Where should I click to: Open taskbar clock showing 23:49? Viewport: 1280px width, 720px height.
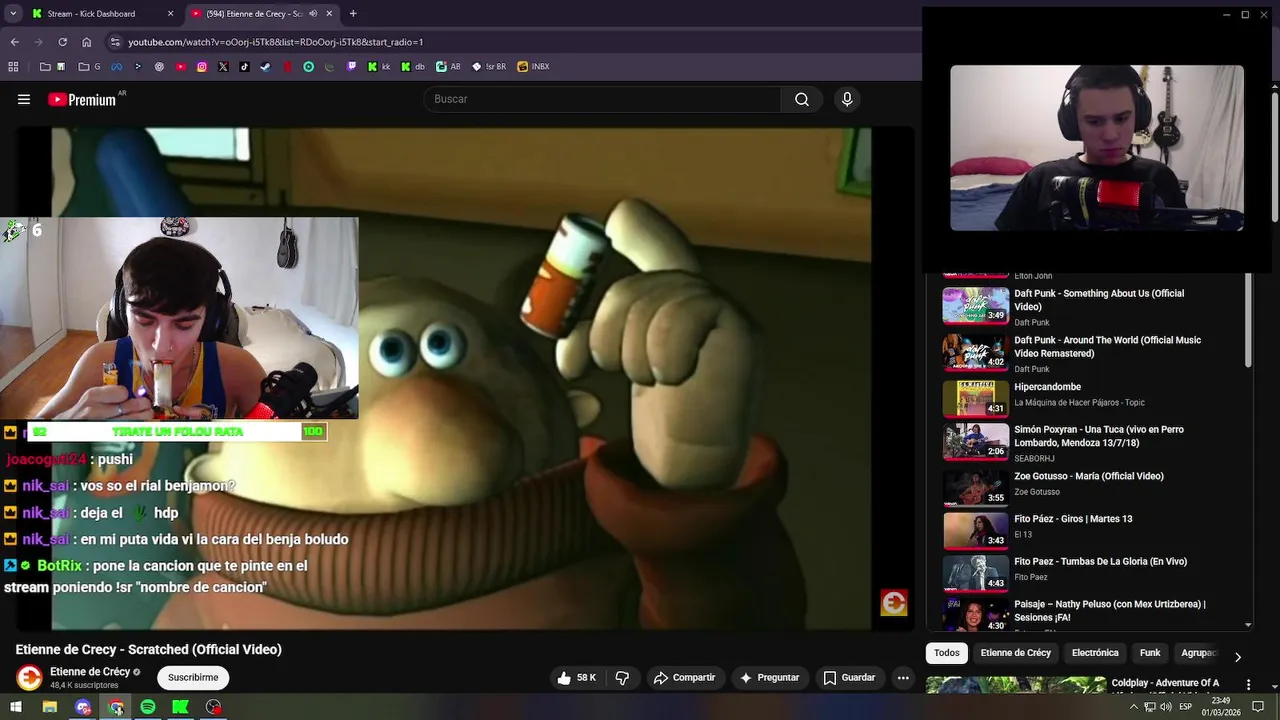[x=1221, y=707]
